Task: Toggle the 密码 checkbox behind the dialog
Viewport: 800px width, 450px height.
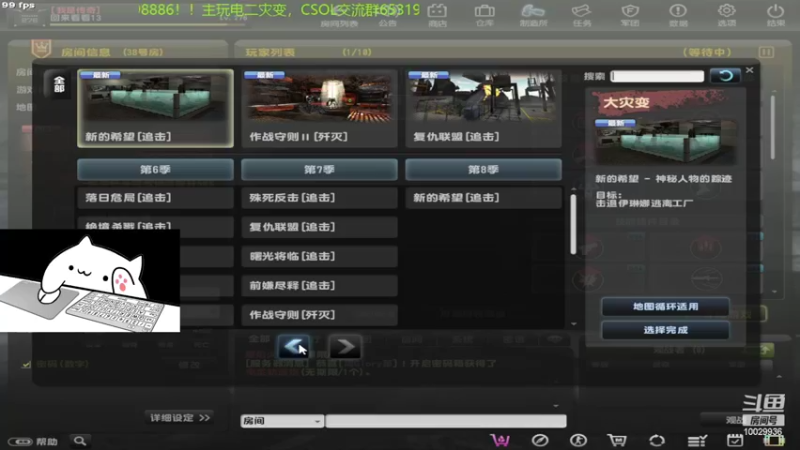Action: 26,364
